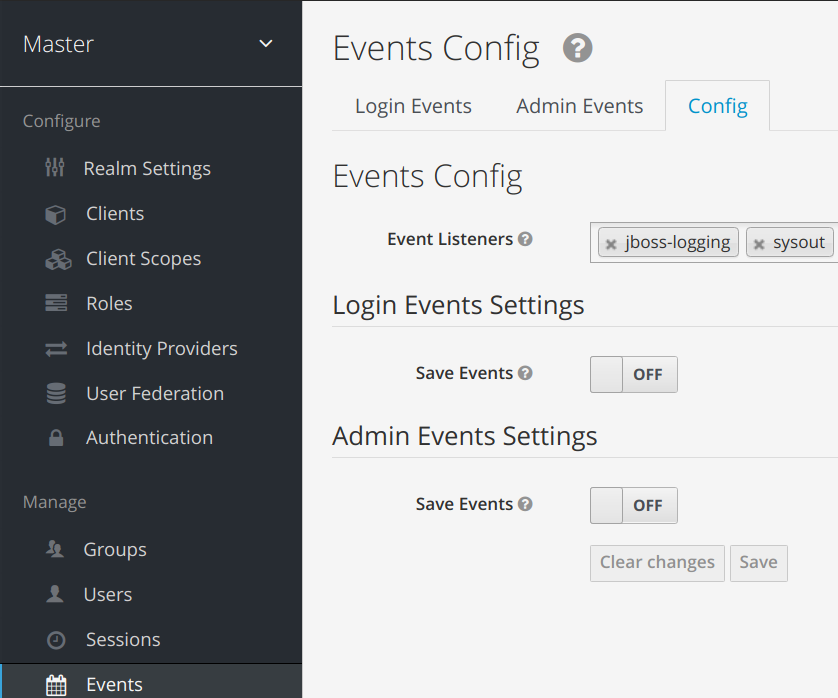Click the Realm Settings sliders icon
The height and width of the screenshot is (698, 838).
(x=55, y=168)
